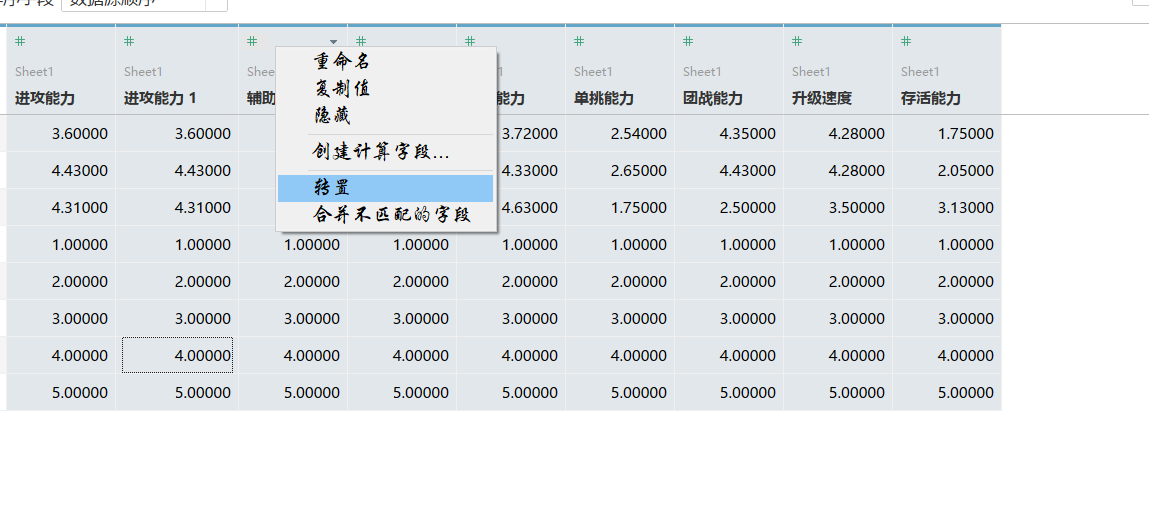Image resolution: width=1149 pixels, height=506 pixels.
Task: Click the Sheet1 label above 存活能力
Action: point(920,72)
